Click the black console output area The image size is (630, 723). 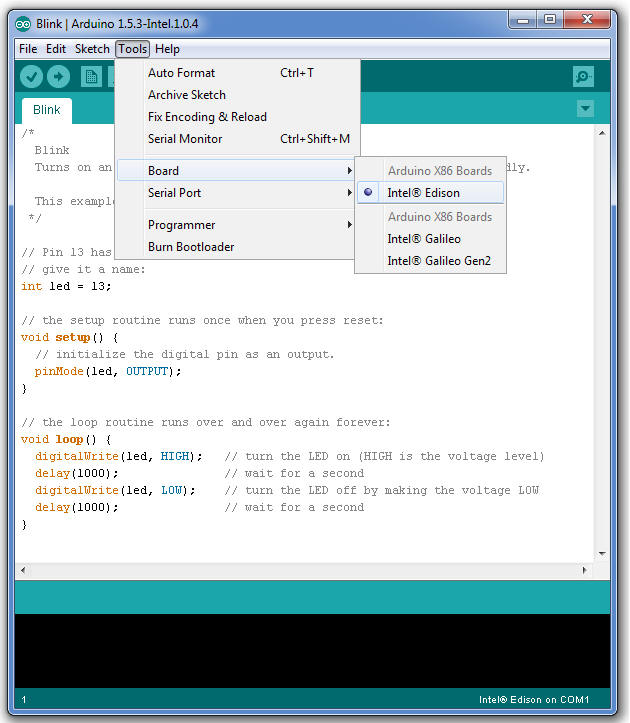[x=312, y=651]
